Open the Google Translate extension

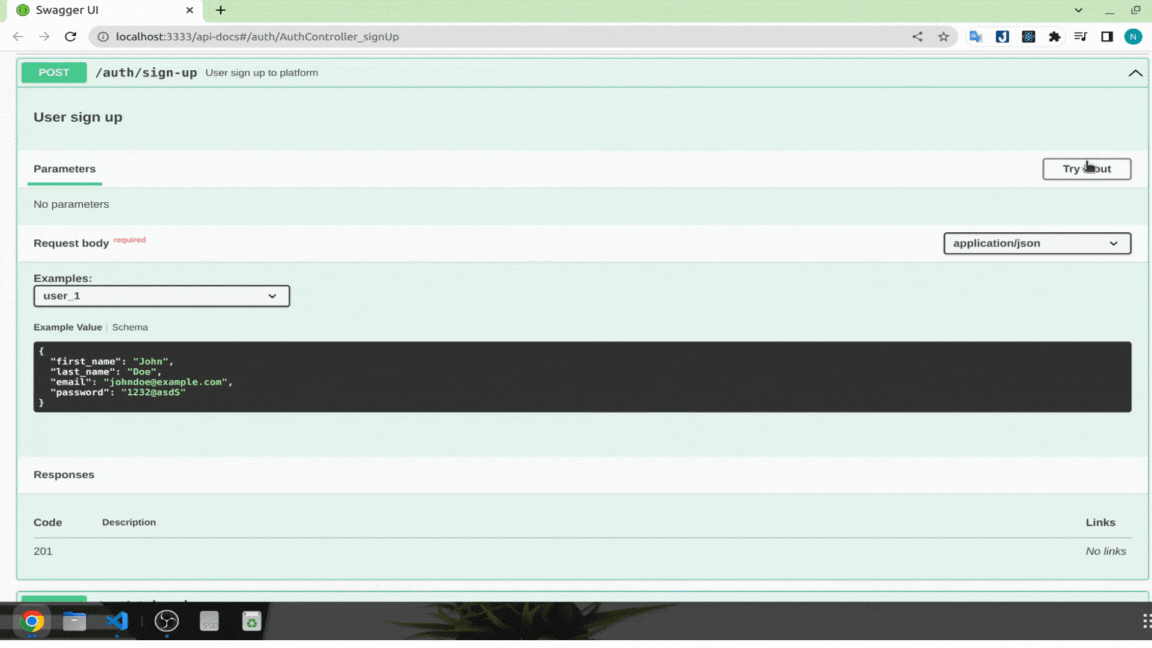976,37
